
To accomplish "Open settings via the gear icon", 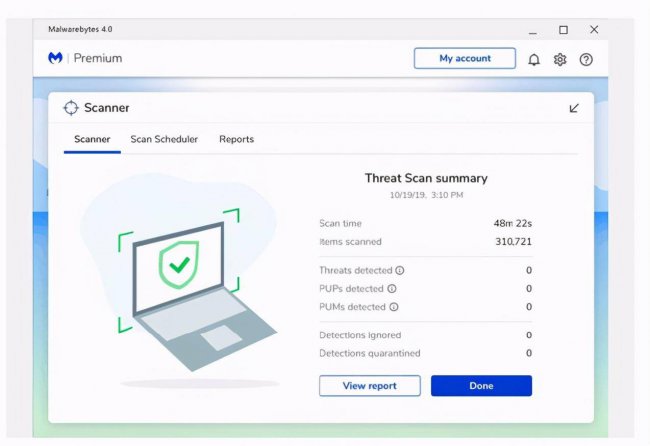I will pos(560,60).
